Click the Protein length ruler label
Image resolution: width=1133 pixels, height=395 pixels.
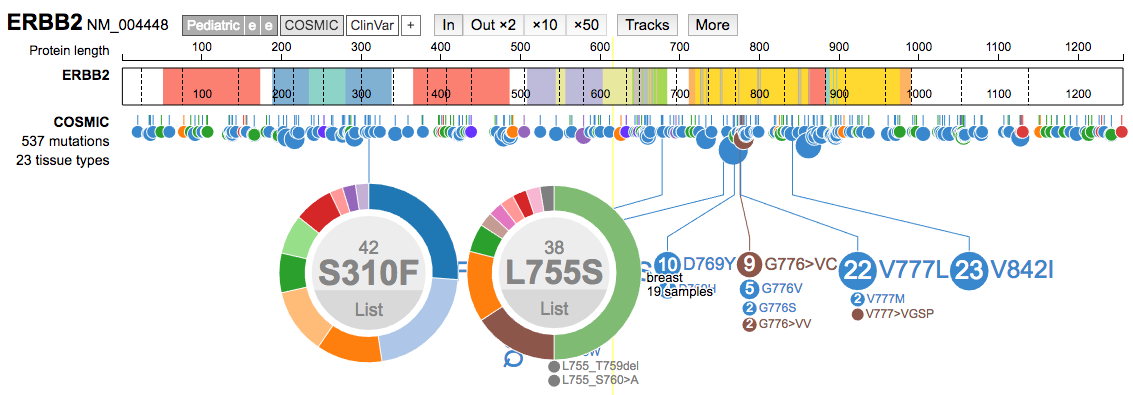(69, 51)
